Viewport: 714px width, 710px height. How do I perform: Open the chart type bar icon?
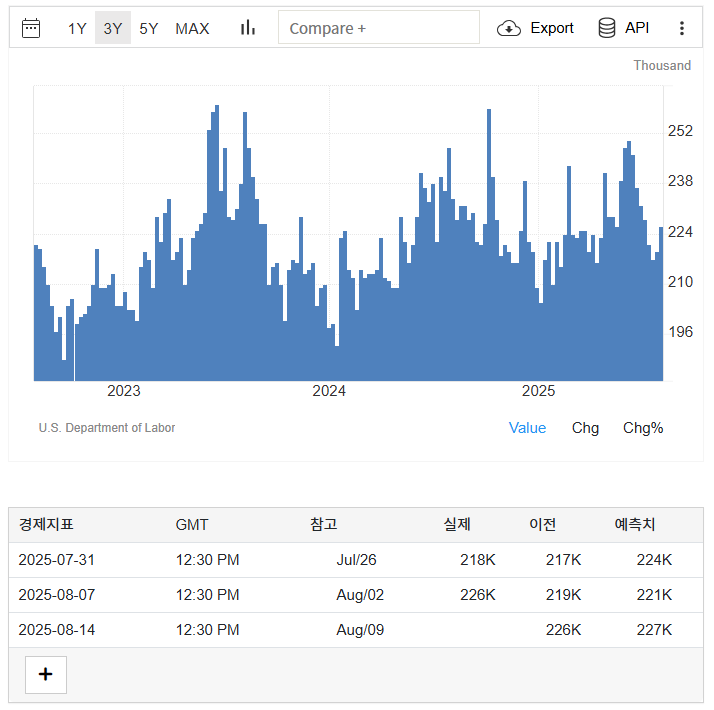pos(248,28)
